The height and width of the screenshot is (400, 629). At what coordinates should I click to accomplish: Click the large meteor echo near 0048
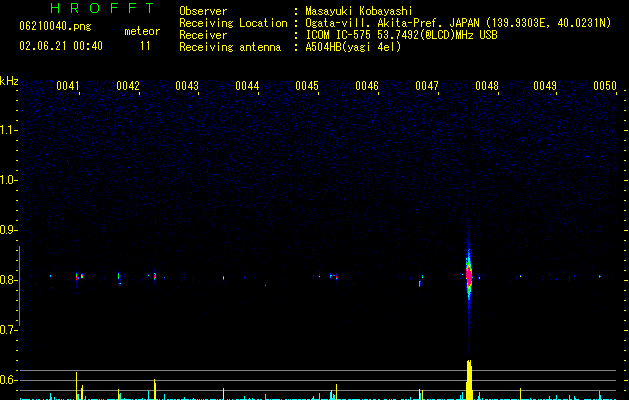pos(469,276)
